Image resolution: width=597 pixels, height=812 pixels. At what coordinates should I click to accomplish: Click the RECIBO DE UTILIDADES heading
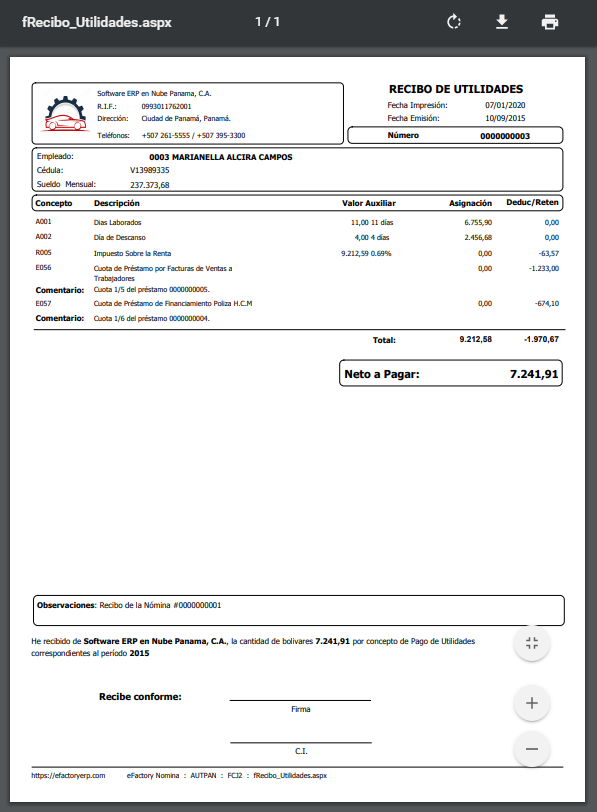pos(456,89)
